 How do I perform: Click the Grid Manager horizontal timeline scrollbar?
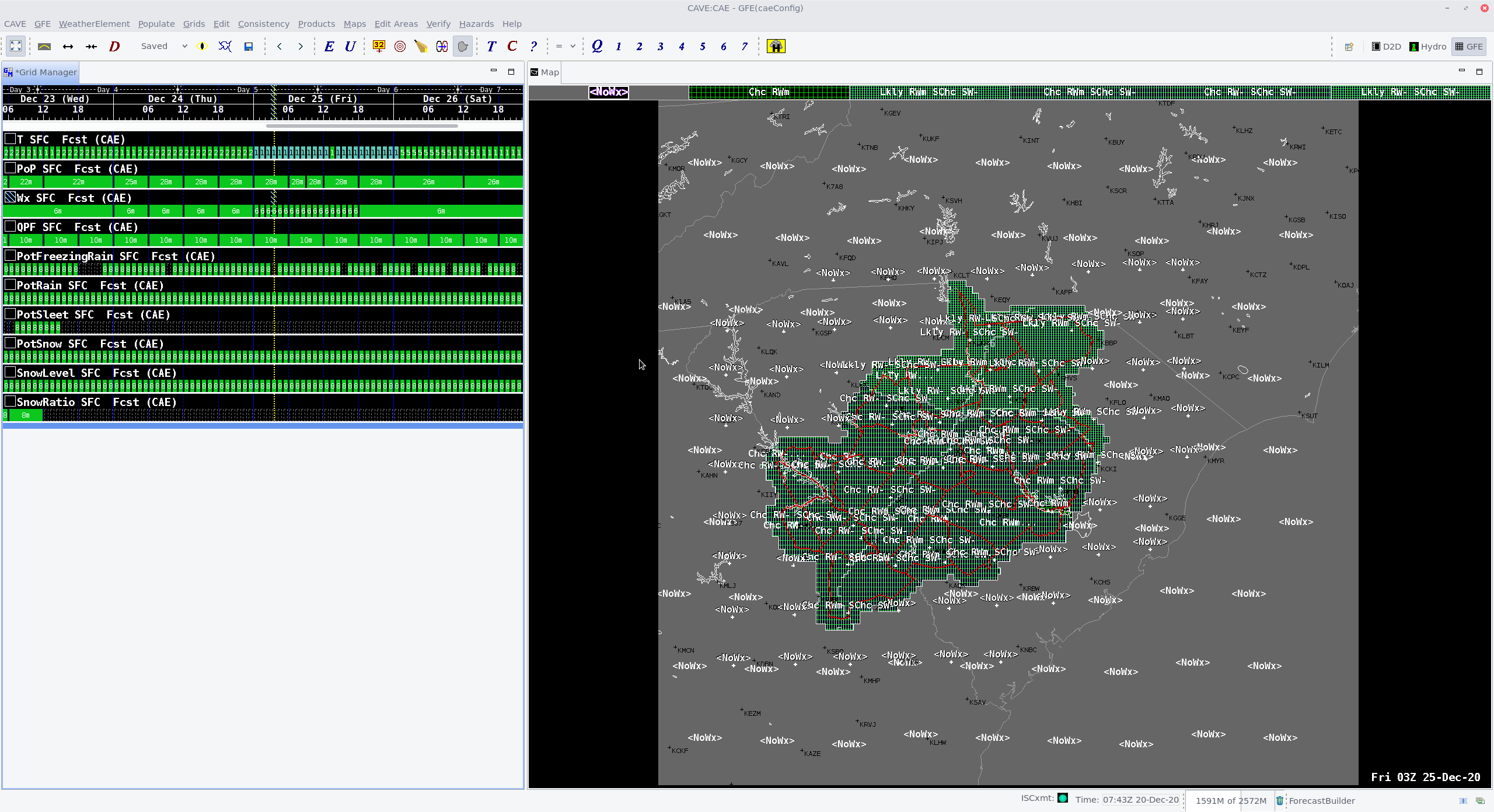coord(362,125)
